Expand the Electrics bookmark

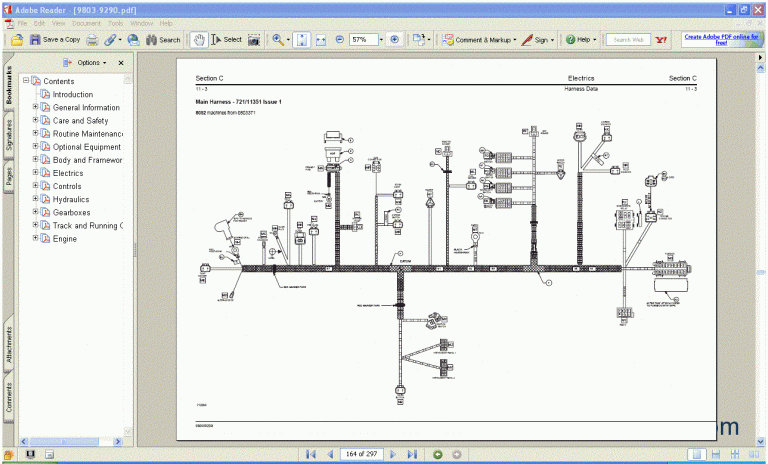(x=35, y=172)
